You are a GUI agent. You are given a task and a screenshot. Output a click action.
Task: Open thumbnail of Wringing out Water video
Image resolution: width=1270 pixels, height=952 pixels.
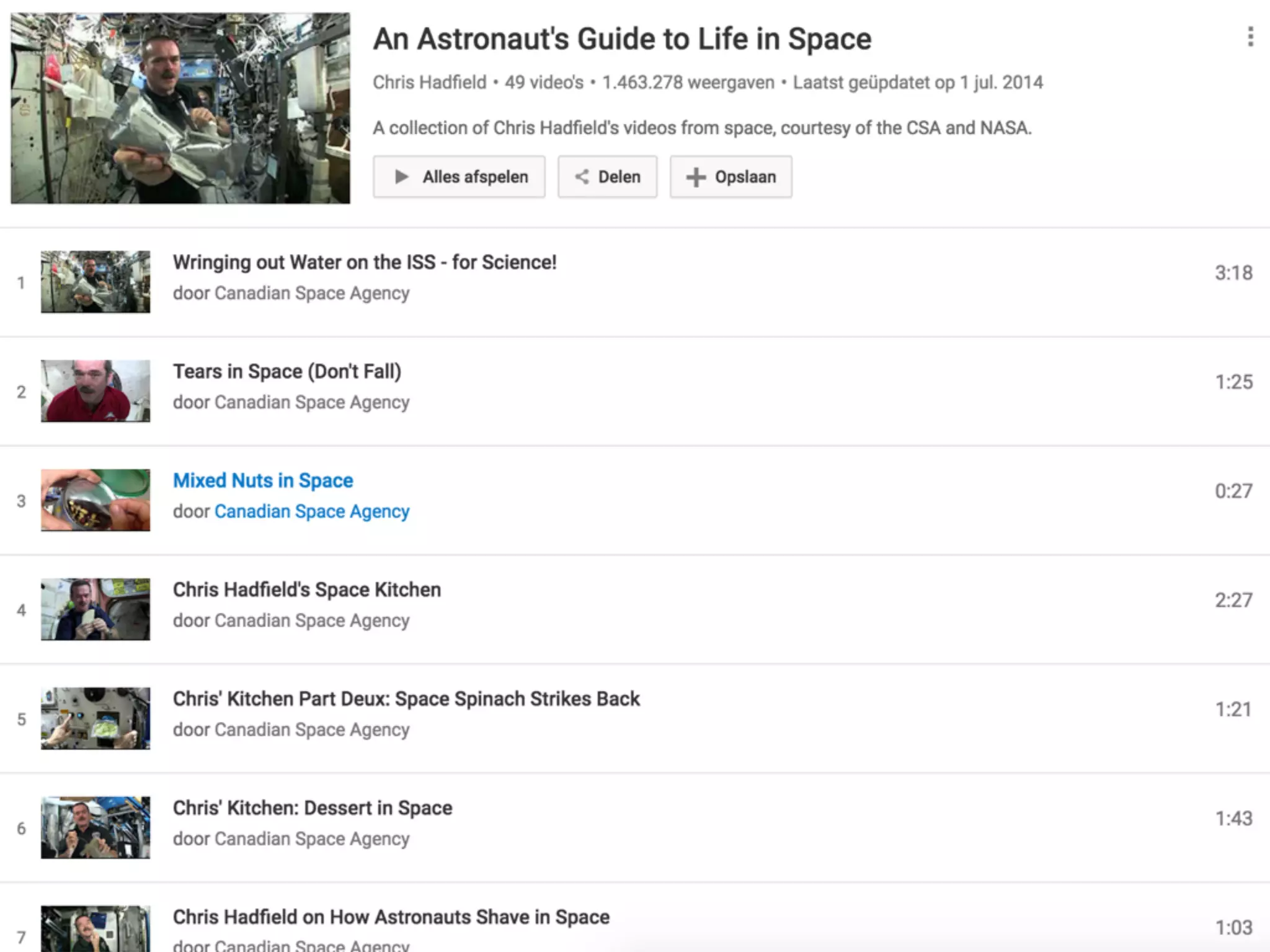[x=95, y=282]
